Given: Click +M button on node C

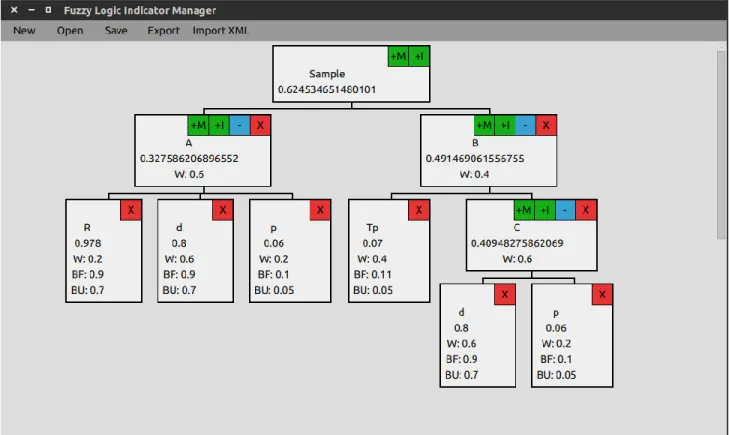Looking at the screenshot, I should click(x=524, y=210).
